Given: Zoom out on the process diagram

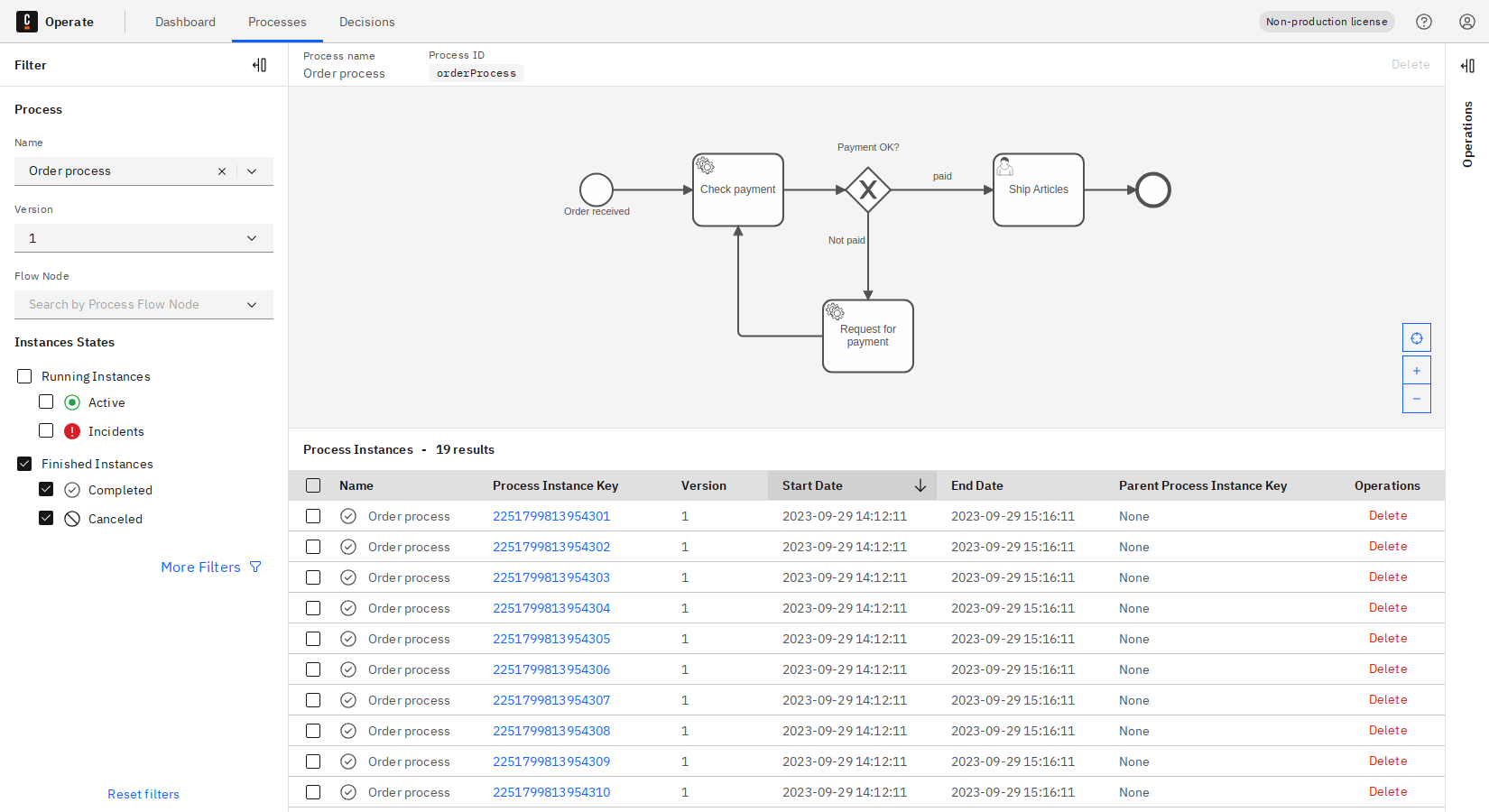Looking at the screenshot, I should coord(1416,398).
